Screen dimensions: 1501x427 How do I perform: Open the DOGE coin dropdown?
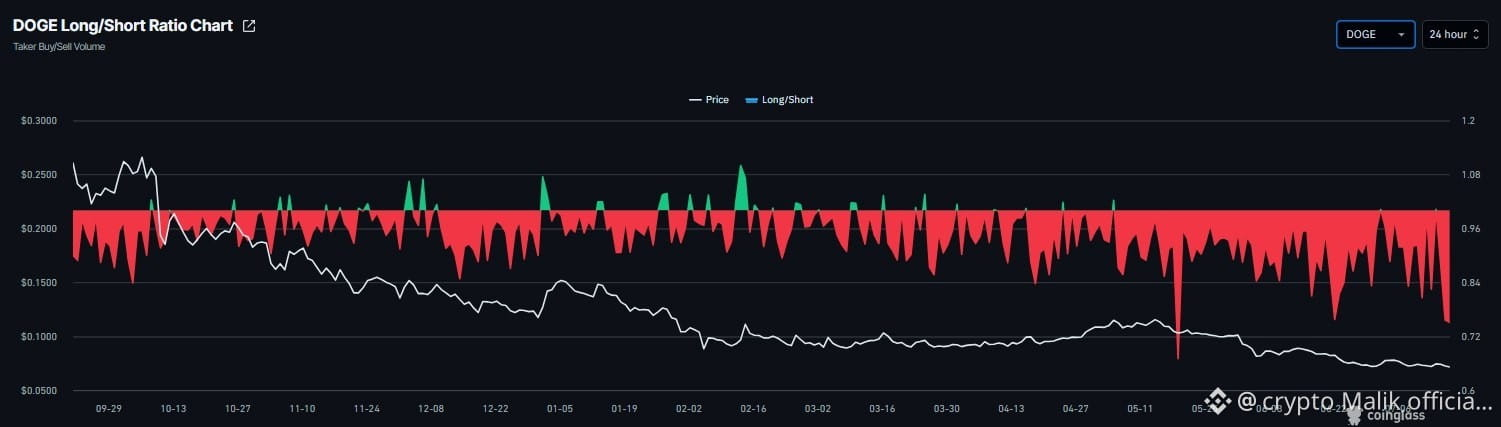click(x=1375, y=34)
